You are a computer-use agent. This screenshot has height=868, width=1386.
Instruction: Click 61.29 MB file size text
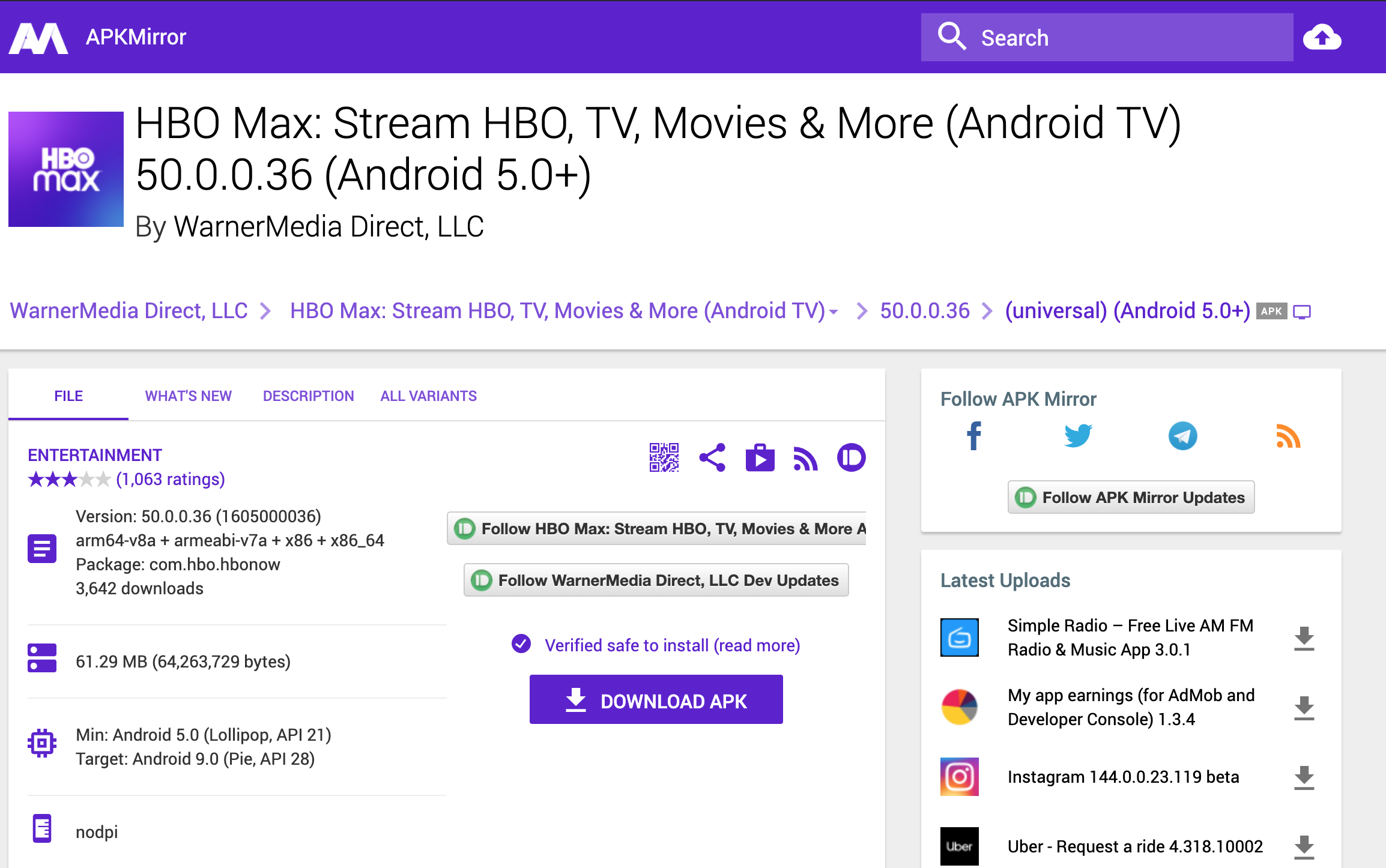click(183, 662)
